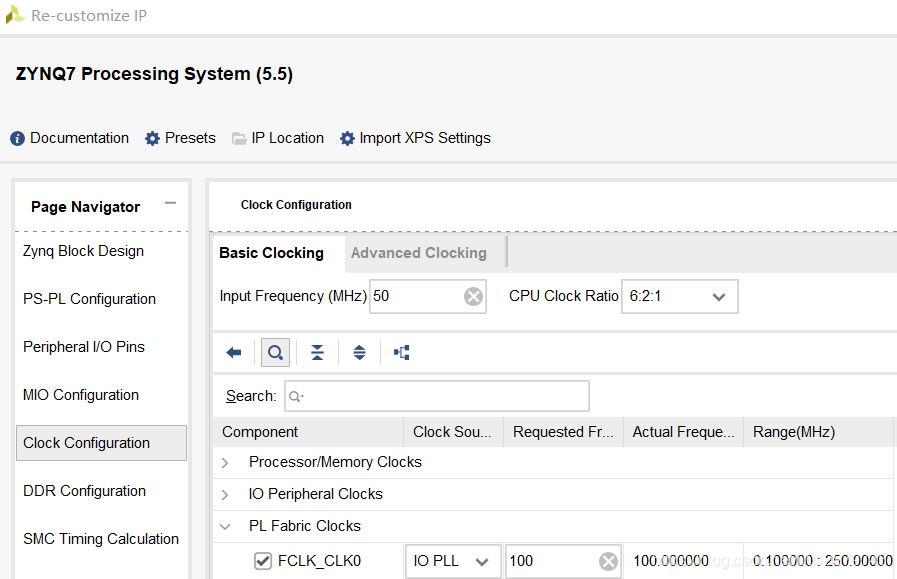Click the back arrow toolbar icon
Screen dimensions: 897x579
pyautogui.click(x=233, y=352)
